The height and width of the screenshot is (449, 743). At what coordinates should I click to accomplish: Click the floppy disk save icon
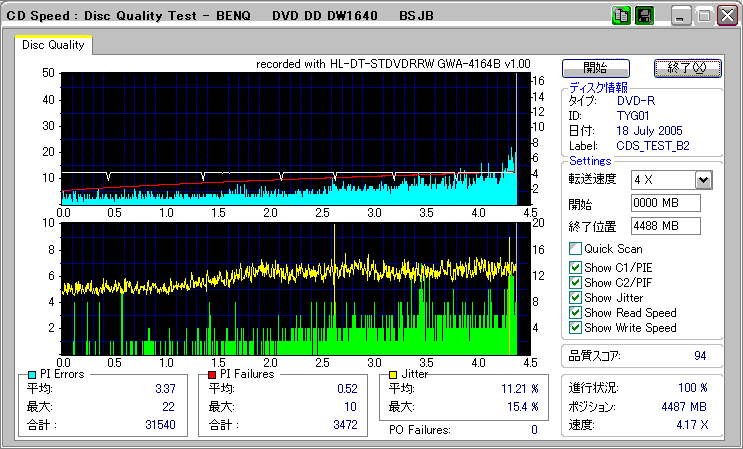click(645, 15)
